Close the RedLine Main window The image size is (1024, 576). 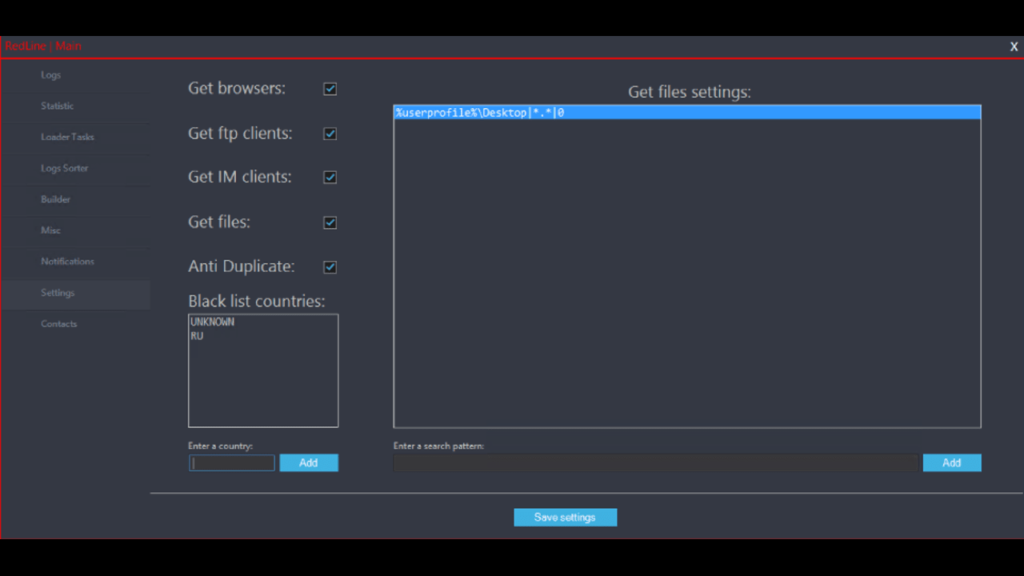(x=1014, y=46)
